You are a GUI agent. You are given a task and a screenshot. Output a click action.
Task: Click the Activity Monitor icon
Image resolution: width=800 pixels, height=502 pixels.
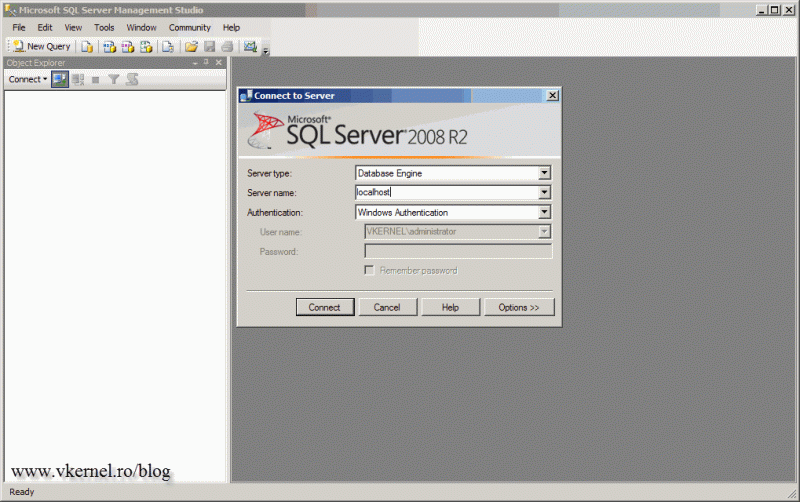click(250, 46)
